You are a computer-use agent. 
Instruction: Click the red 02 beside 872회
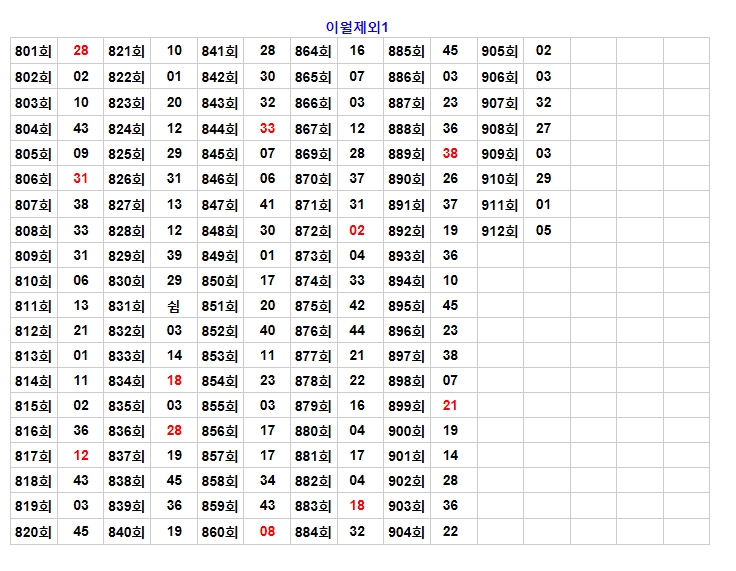(357, 230)
